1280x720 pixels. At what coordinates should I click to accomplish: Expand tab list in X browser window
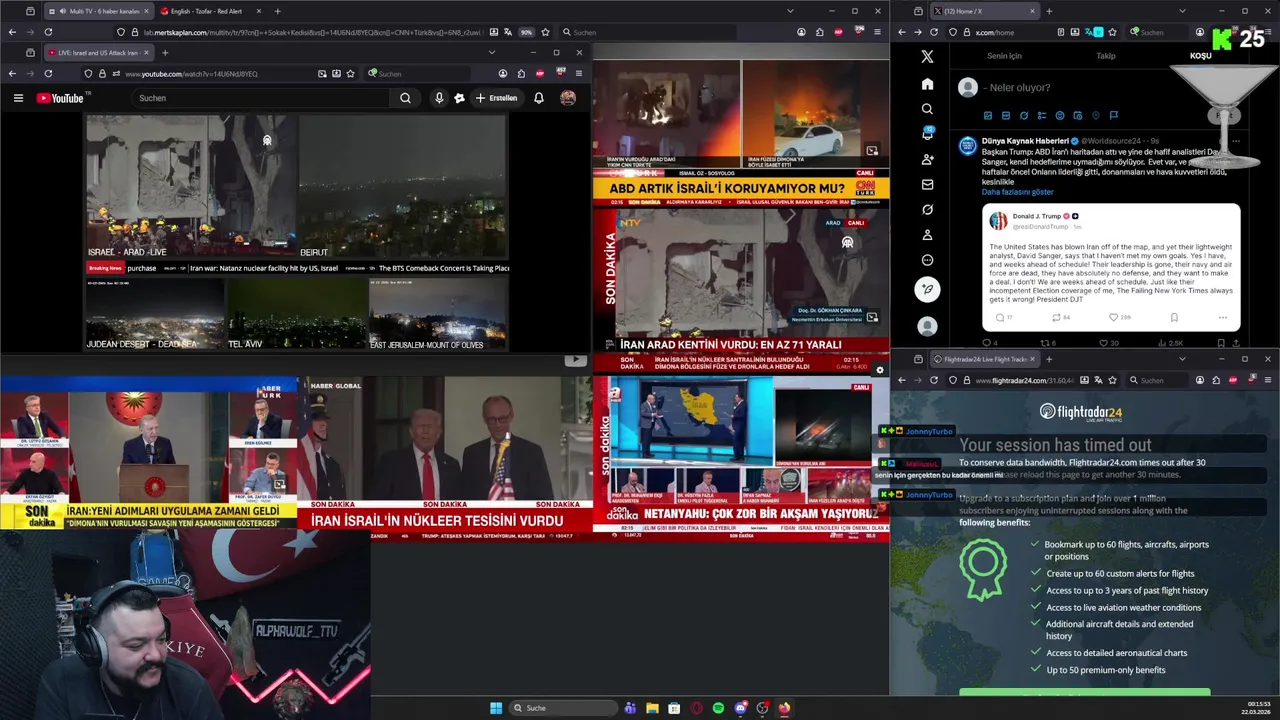[1182, 11]
